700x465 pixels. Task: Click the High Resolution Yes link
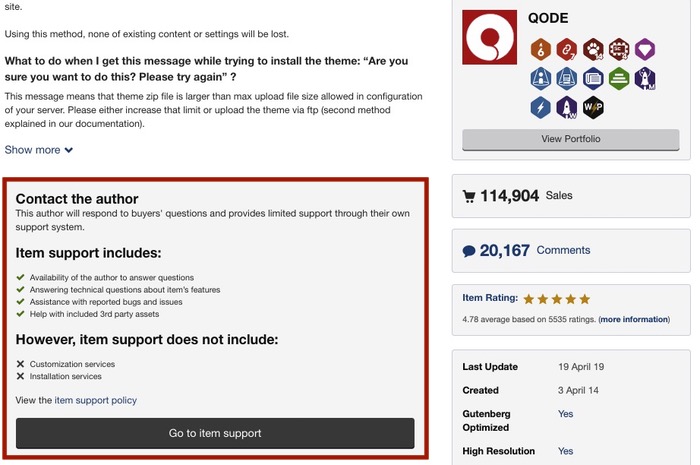(x=565, y=451)
